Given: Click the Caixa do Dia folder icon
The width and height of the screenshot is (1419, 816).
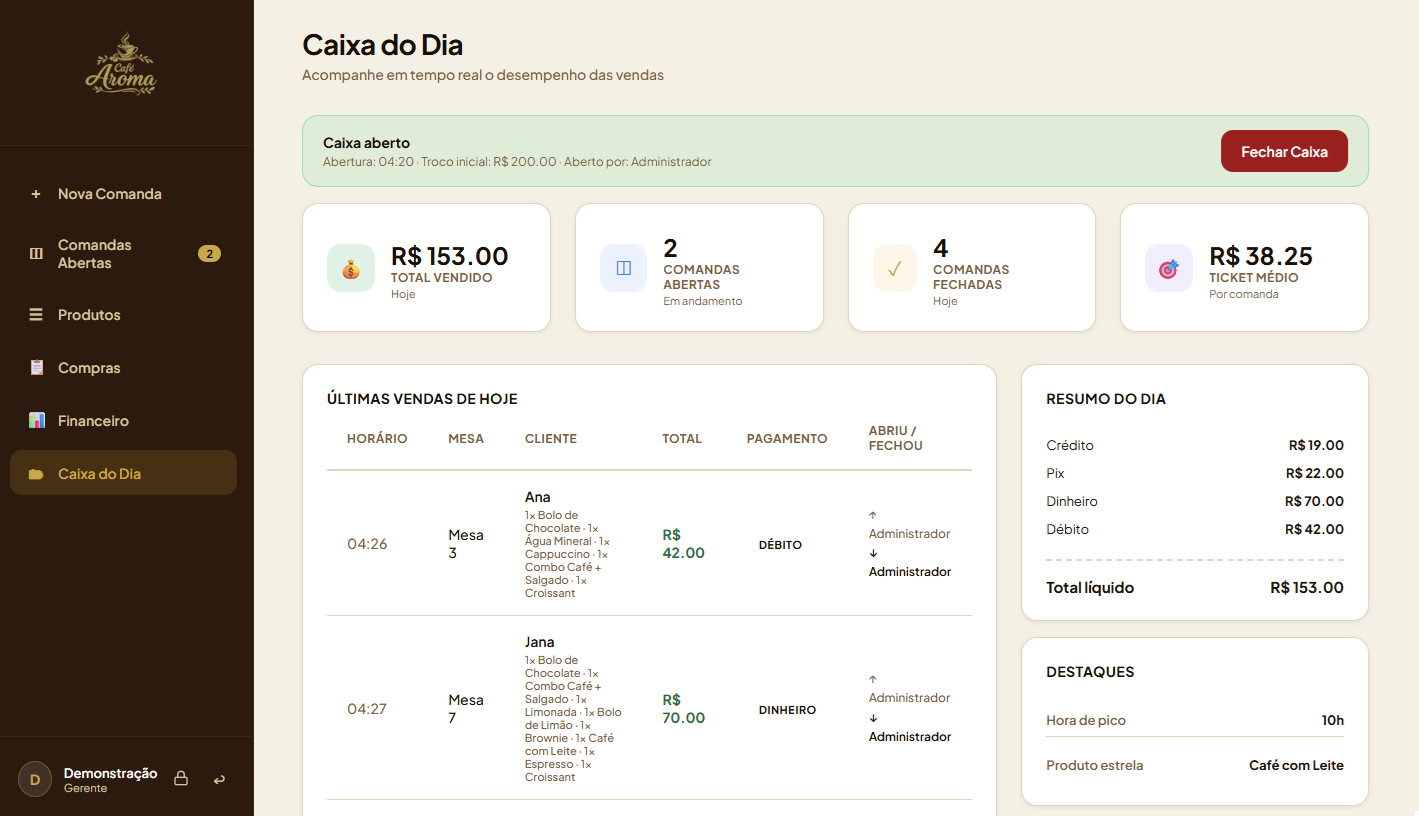Looking at the screenshot, I should 36,474.
